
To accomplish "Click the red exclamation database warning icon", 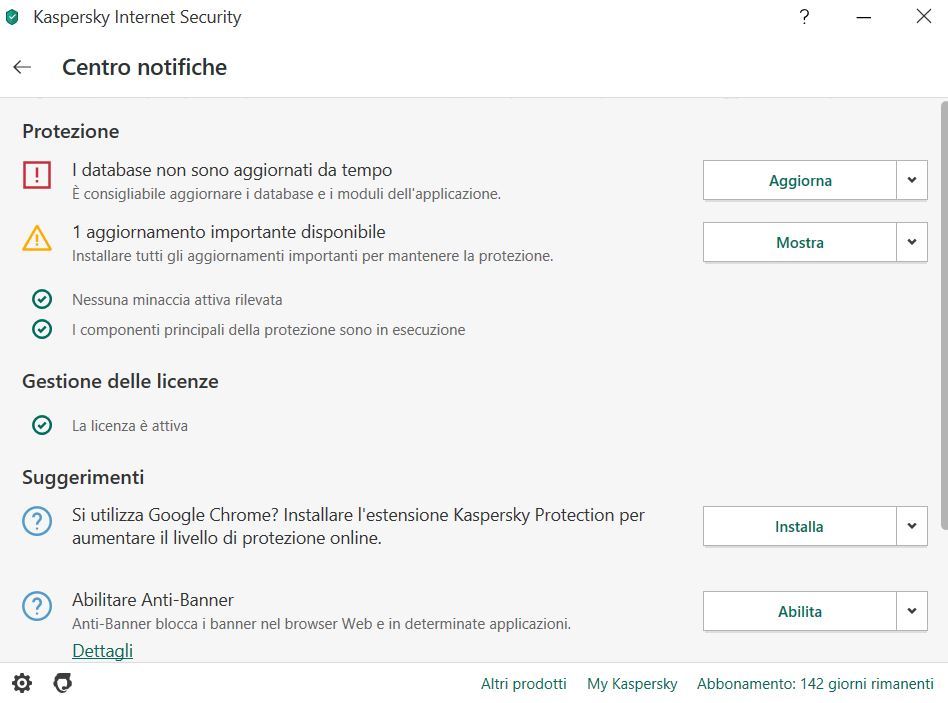I will tap(37, 175).
